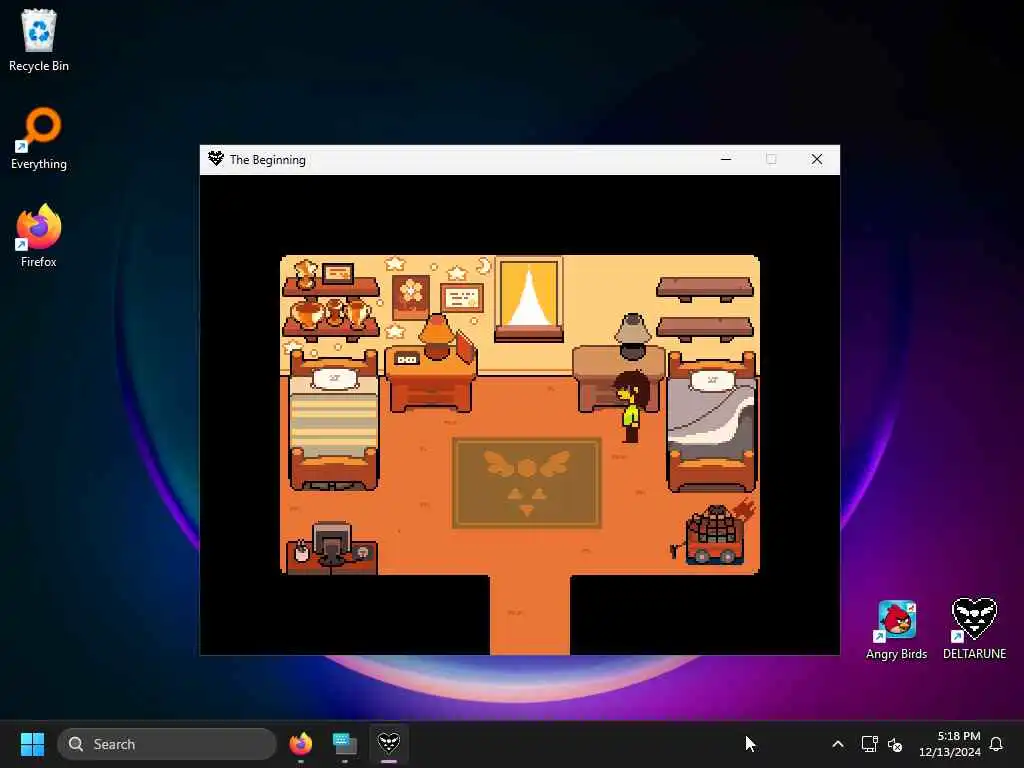The width and height of the screenshot is (1024, 768).
Task: Open the network status tray icon
Action: [869, 744]
